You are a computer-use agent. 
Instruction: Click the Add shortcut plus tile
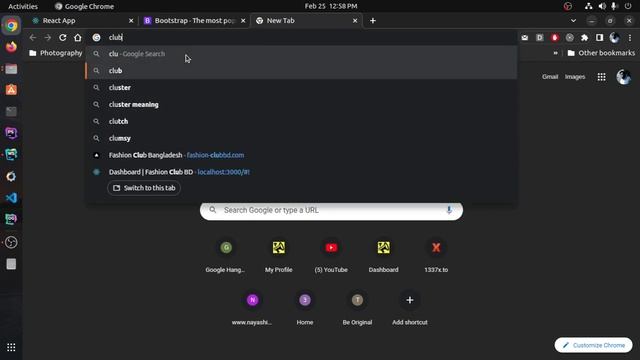tap(410, 308)
